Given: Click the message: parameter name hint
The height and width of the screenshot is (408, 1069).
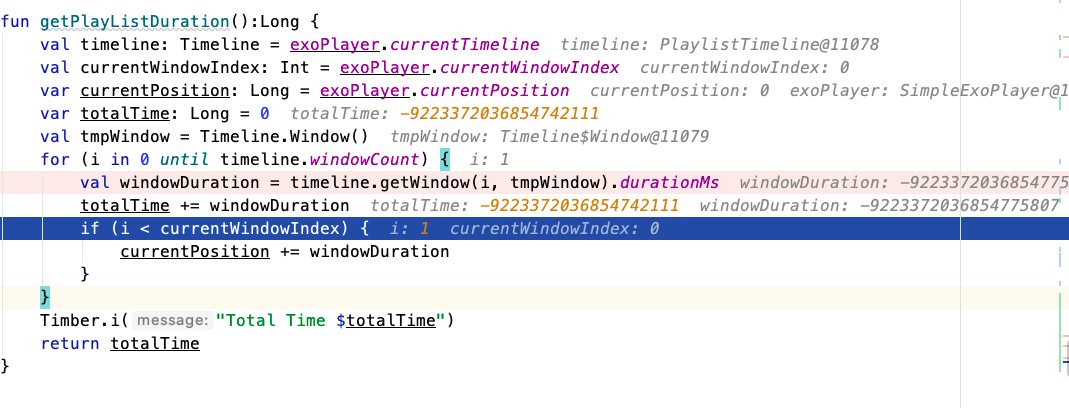Looking at the screenshot, I should [172, 321].
